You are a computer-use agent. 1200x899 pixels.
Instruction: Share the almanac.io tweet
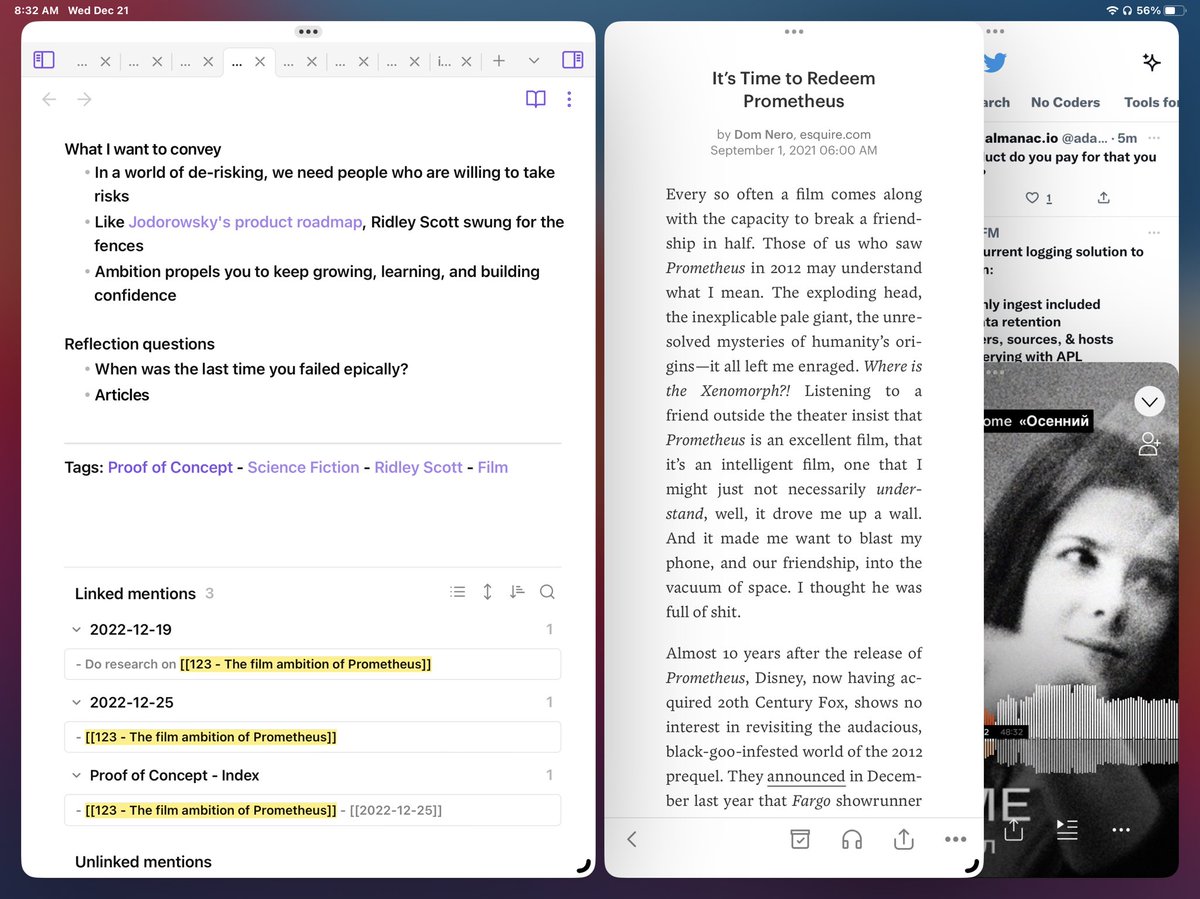(1104, 198)
